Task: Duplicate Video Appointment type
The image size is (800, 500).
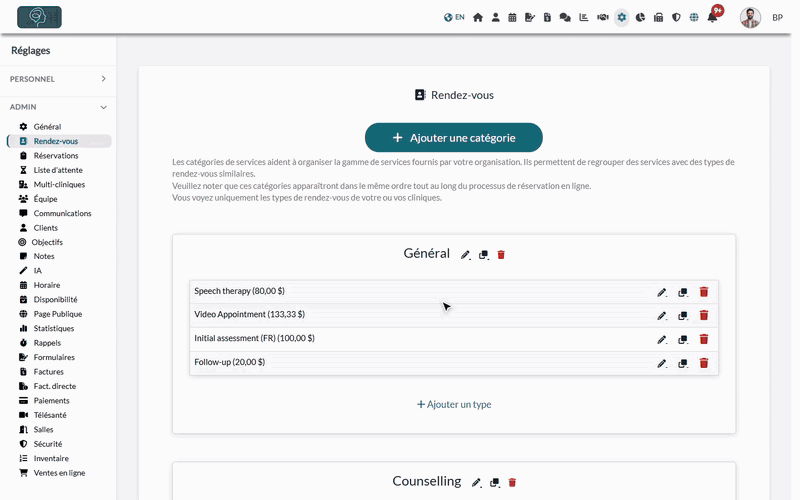Action: [683, 316]
